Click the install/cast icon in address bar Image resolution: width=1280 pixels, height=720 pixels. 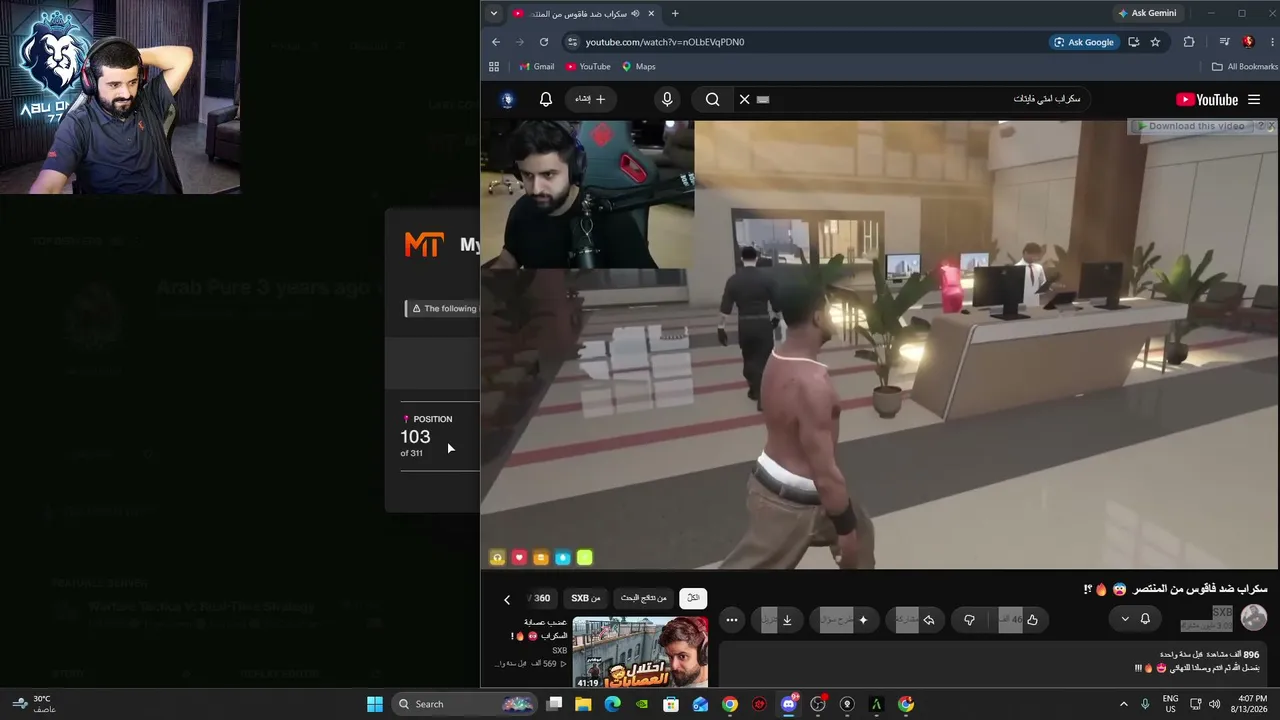[x=1134, y=42]
